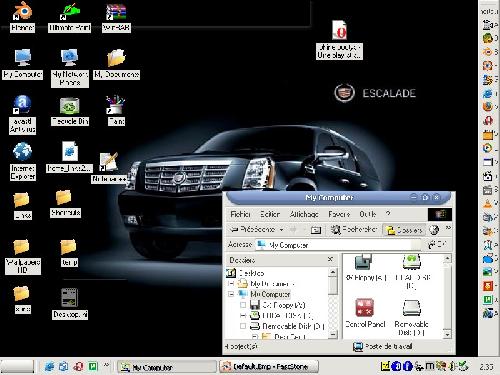The height and width of the screenshot is (375, 500).
Task: Expand the hard disk (C:) tree node
Action: point(243,315)
